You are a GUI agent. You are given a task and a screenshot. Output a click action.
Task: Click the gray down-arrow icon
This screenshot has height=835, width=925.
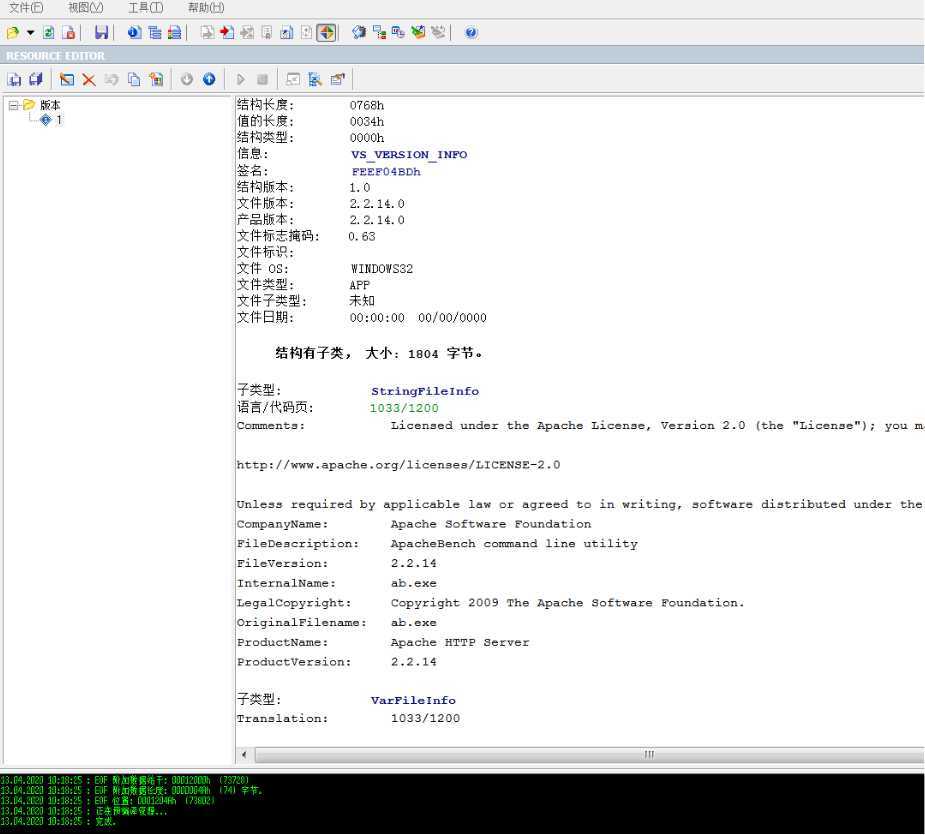point(186,79)
